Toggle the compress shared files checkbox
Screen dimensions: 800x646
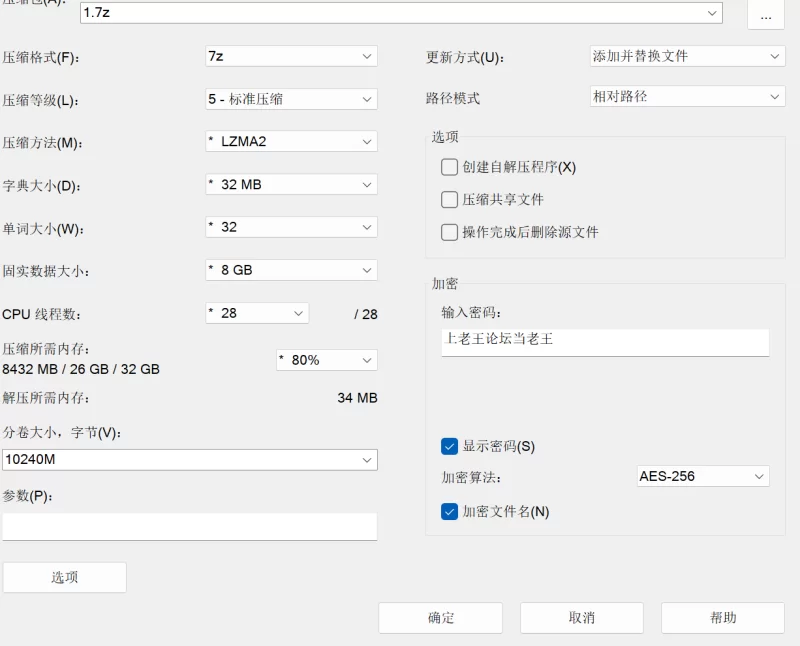tap(449, 200)
